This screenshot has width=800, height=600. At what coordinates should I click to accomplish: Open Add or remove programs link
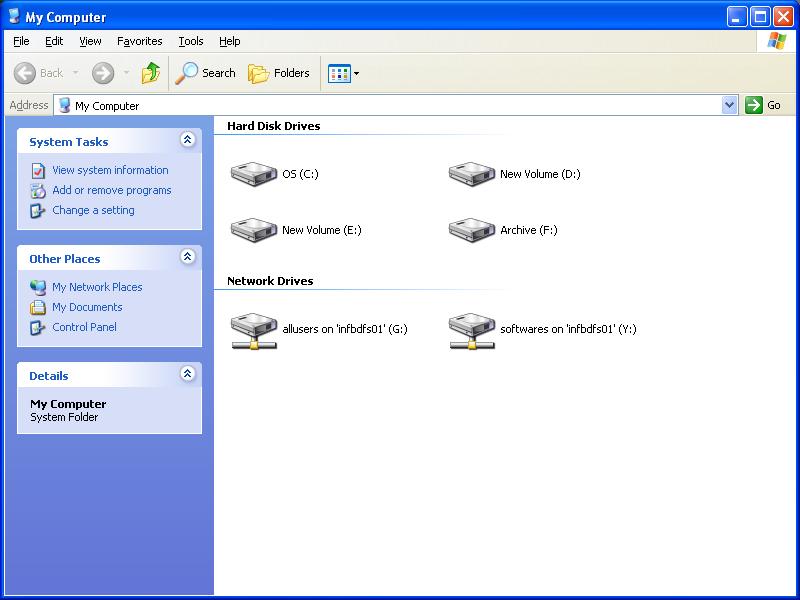point(111,190)
